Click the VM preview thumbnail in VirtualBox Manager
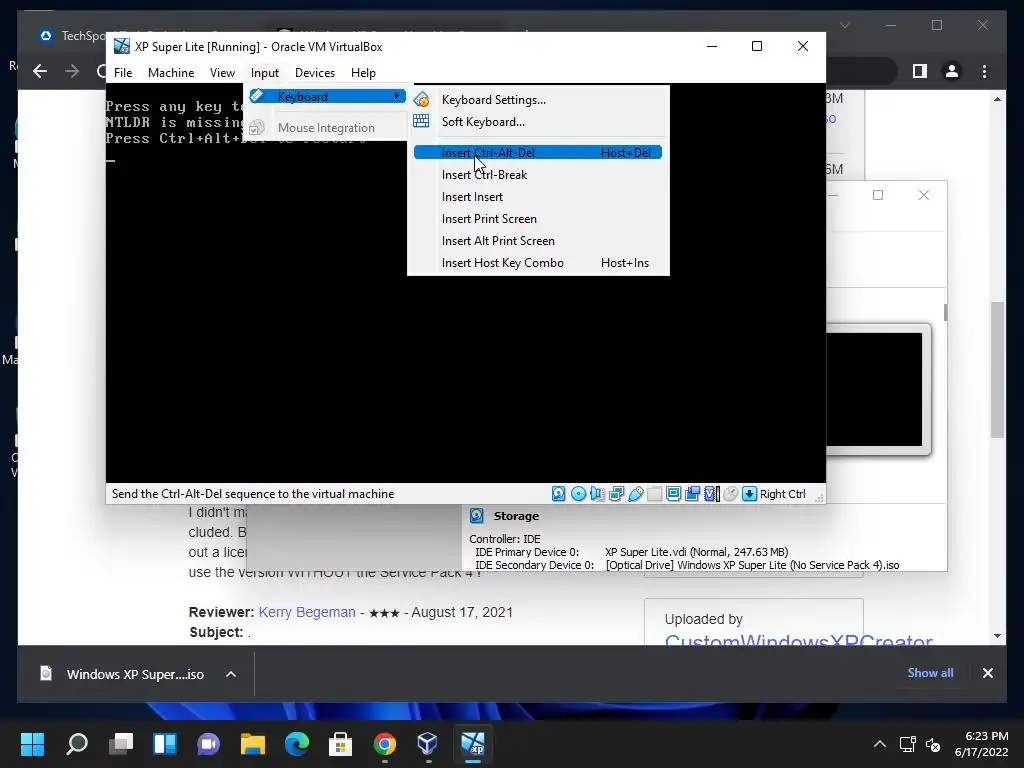This screenshot has width=1024, height=768. [x=874, y=389]
